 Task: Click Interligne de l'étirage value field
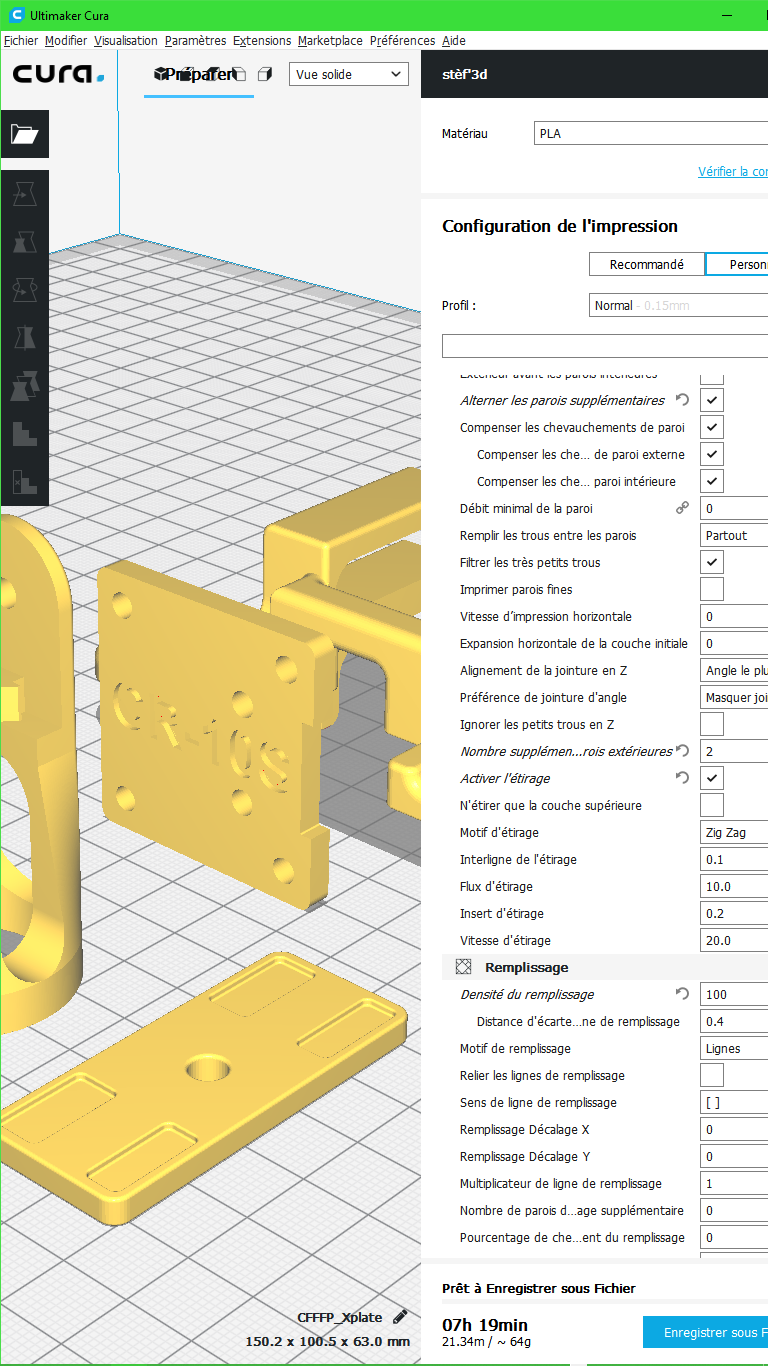click(x=734, y=859)
